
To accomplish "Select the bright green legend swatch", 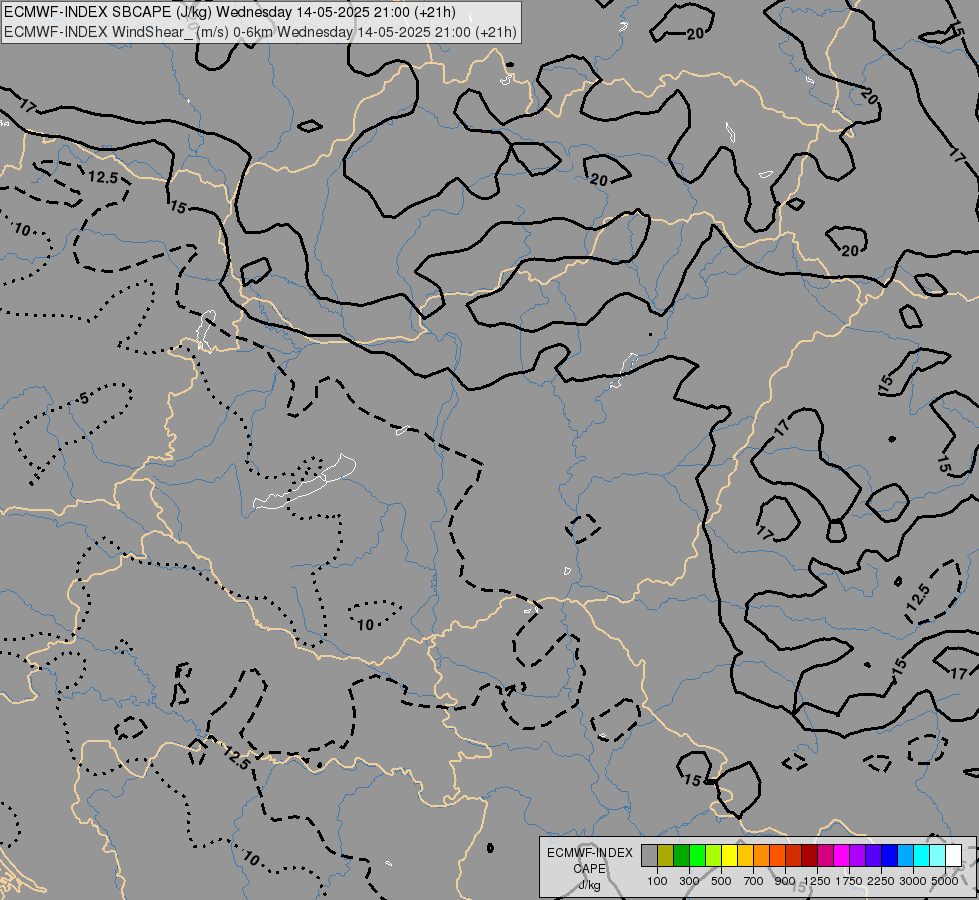I will 697,855.
